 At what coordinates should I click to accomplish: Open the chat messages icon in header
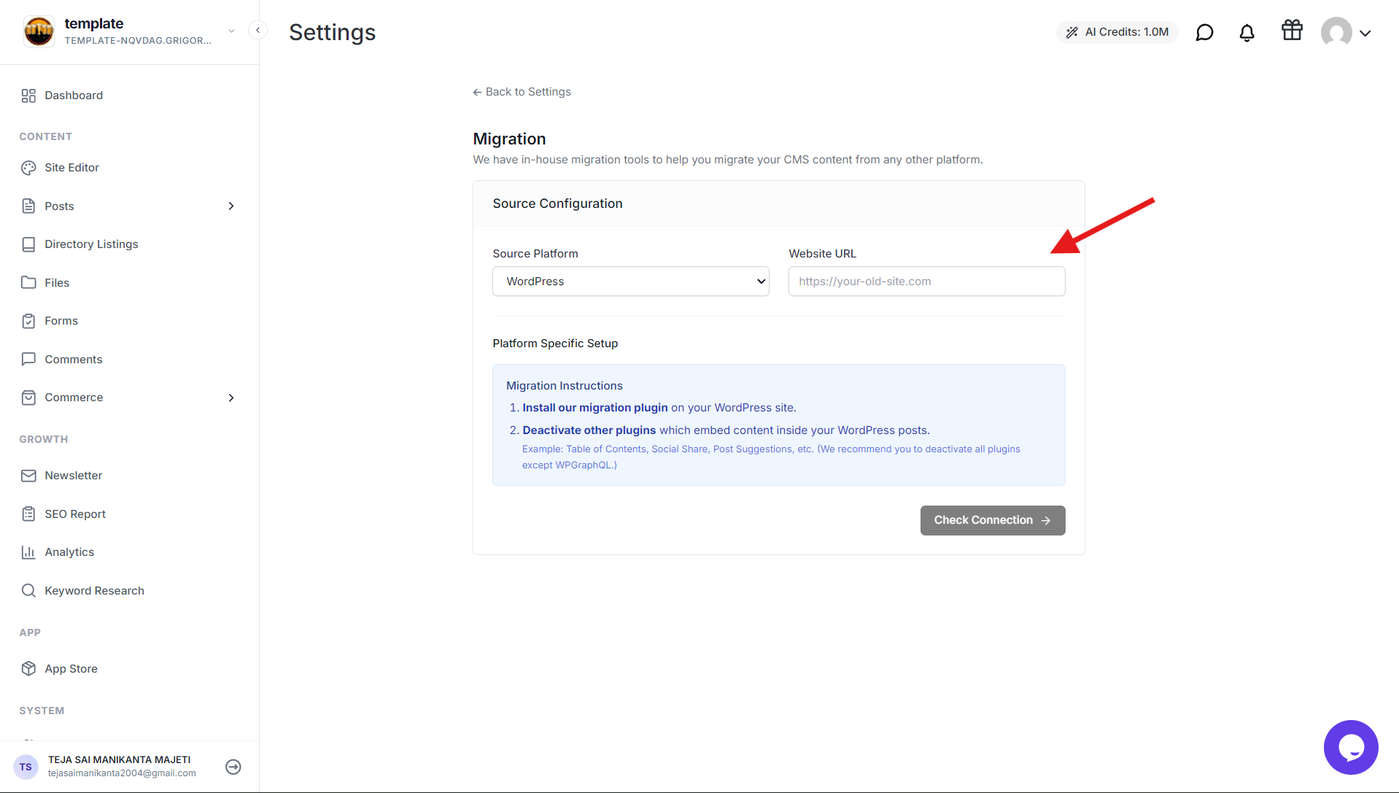pos(1205,33)
